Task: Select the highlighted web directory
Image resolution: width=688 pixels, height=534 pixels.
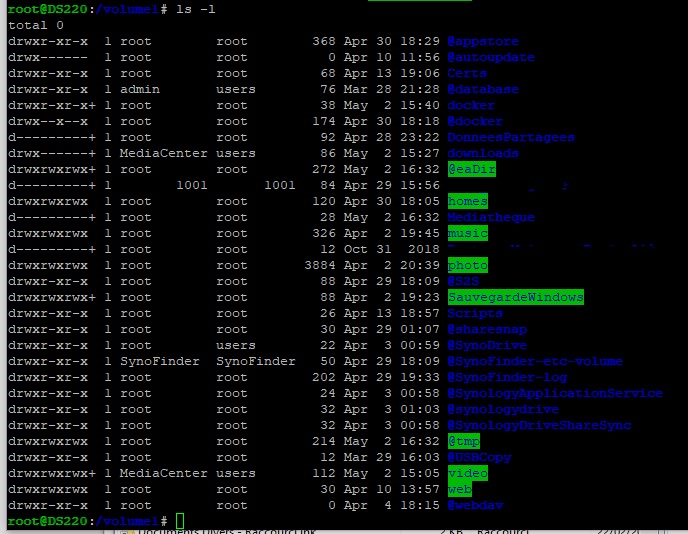Action: click(x=459, y=490)
